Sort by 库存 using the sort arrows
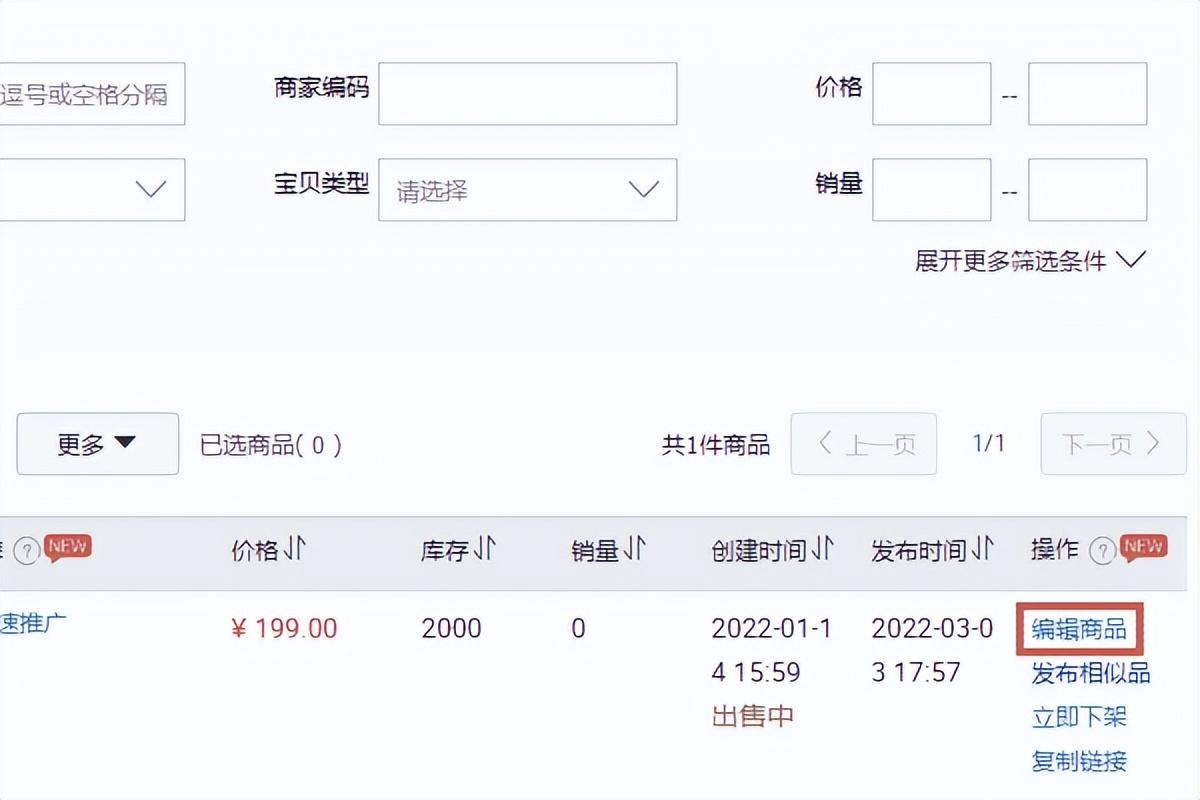 (x=487, y=548)
